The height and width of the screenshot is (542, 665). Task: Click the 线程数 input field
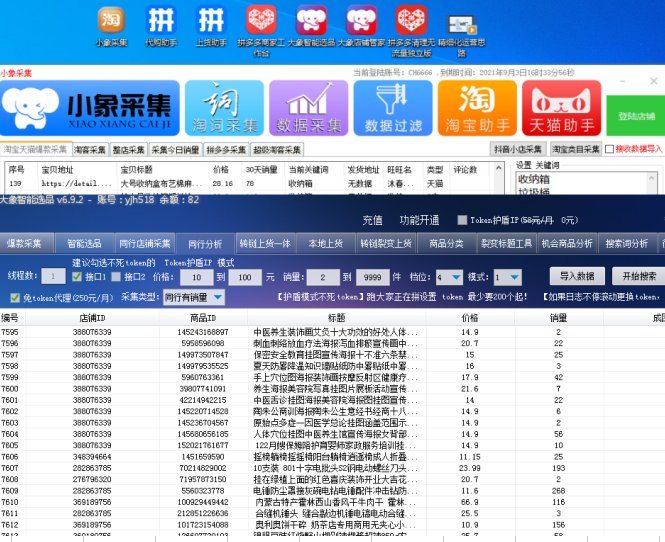(53, 277)
